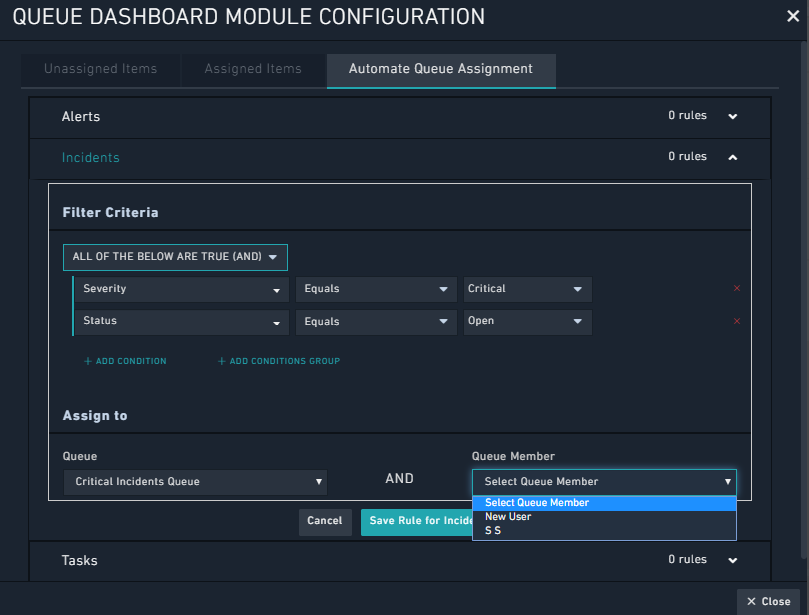Screen dimensions: 809x615
Task: Choose Select Queue Member option in list
Action: point(604,503)
